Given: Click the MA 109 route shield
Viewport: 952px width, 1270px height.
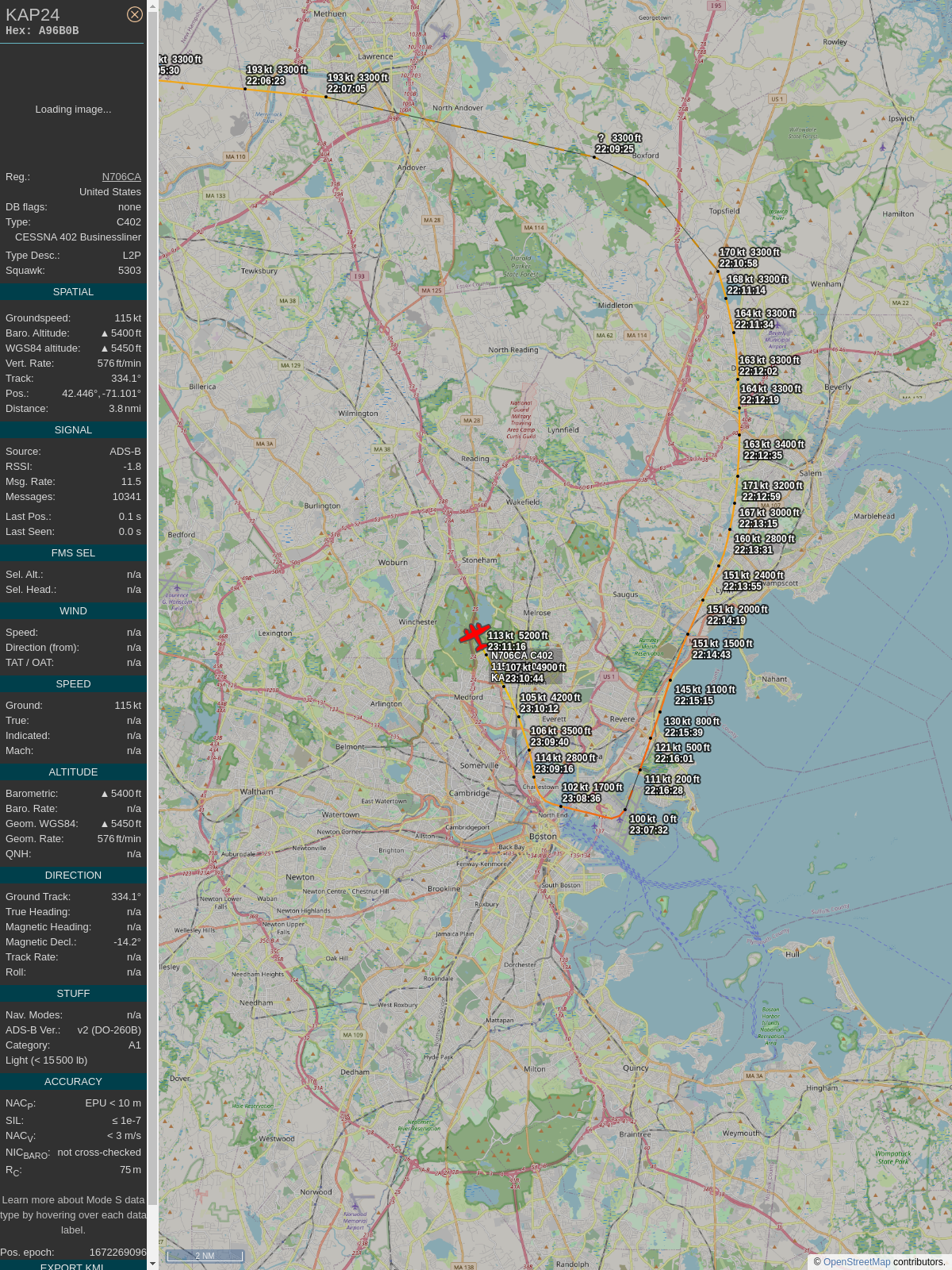Looking at the screenshot, I should click(353, 1035).
